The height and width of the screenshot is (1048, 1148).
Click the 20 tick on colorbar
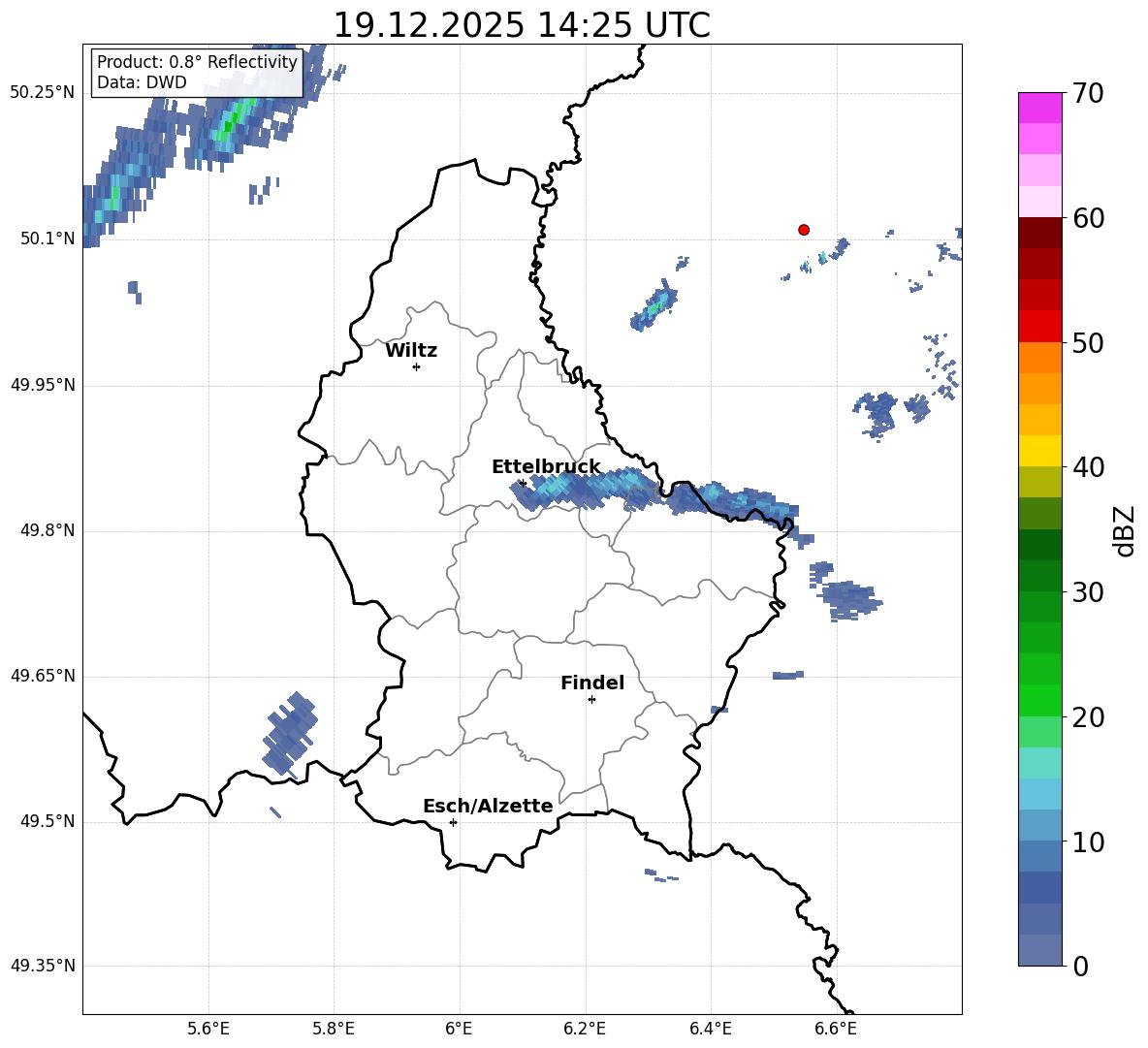1087,716
